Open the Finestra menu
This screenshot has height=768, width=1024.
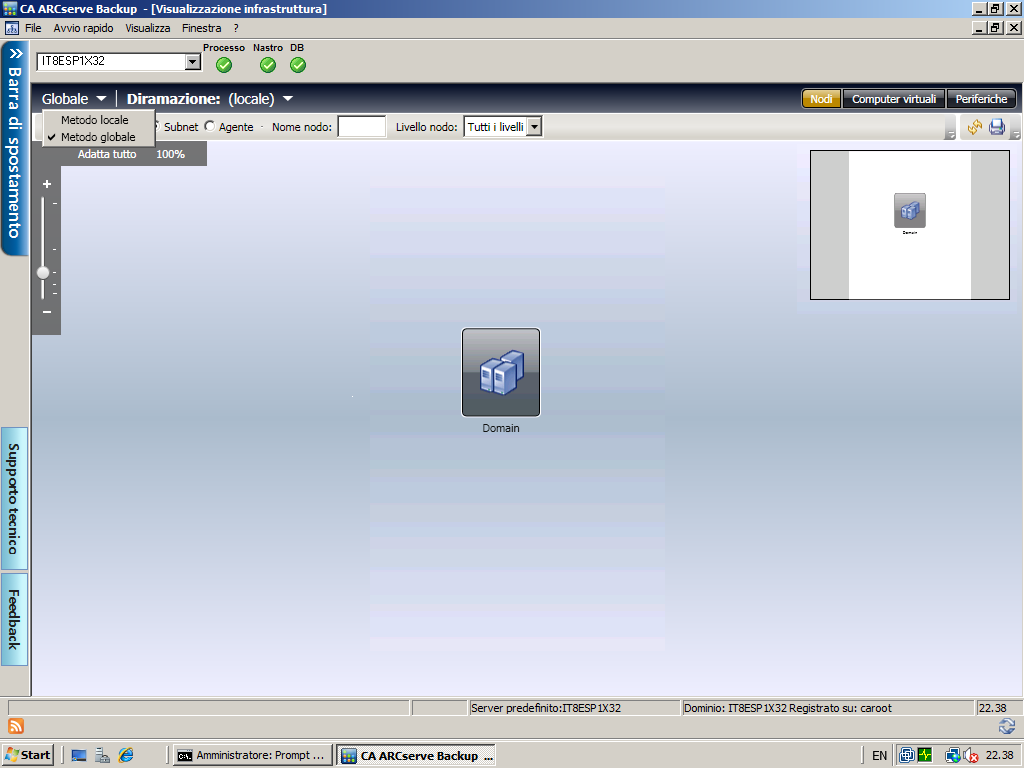coord(202,28)
